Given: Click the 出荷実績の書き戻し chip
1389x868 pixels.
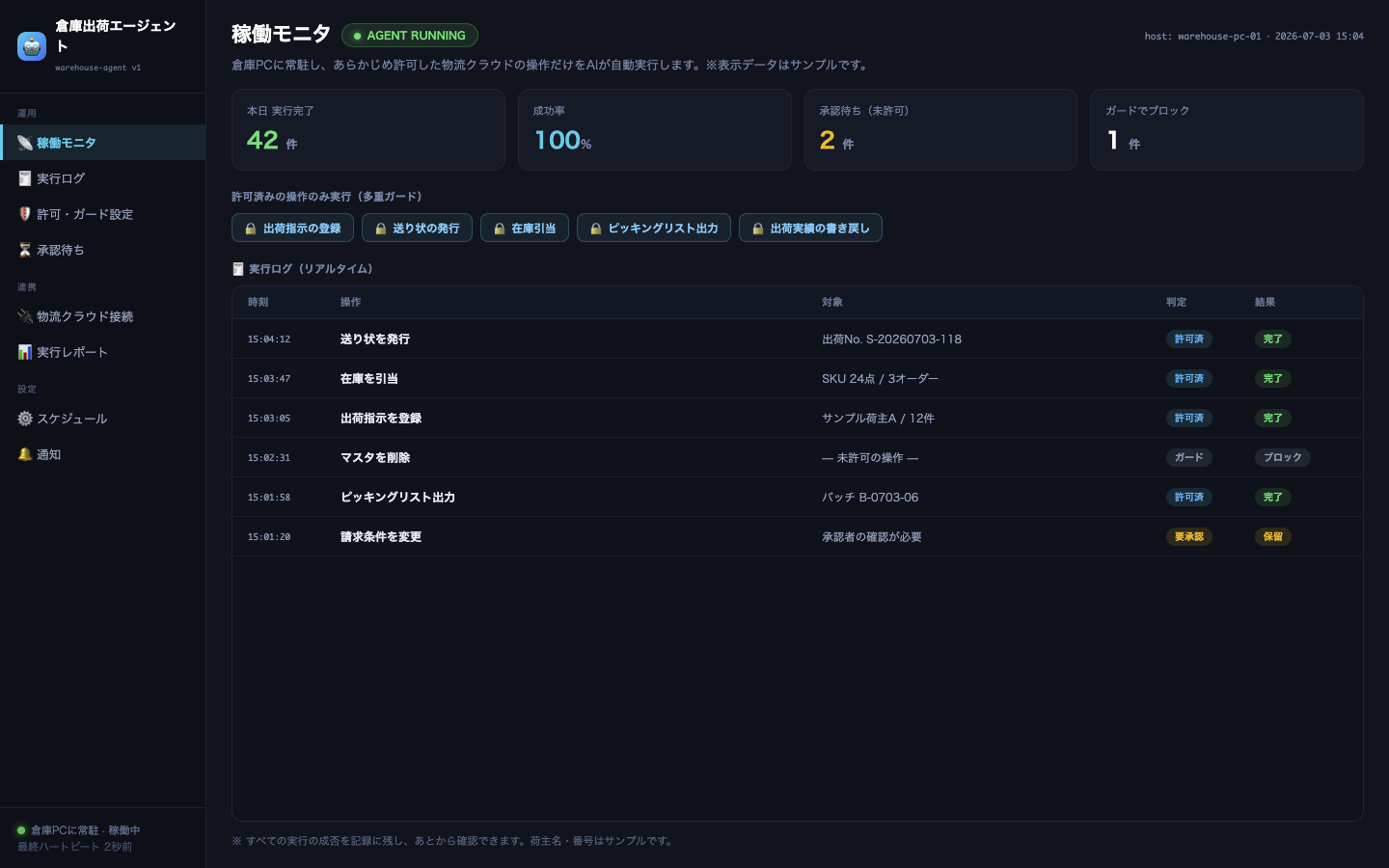Looking at the screenshot, I should tap(810, 229).
